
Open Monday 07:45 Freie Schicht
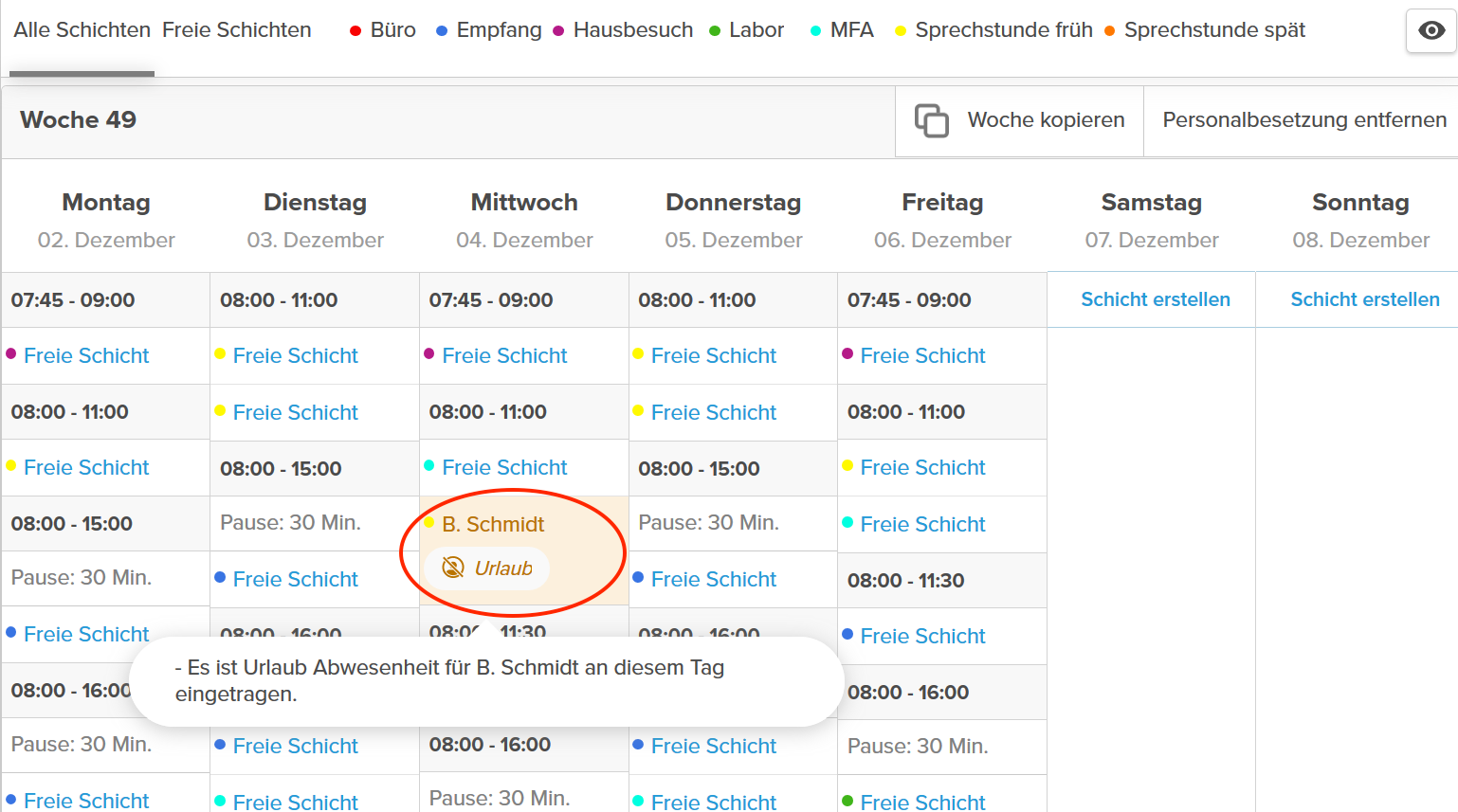[x=86, y=356]
